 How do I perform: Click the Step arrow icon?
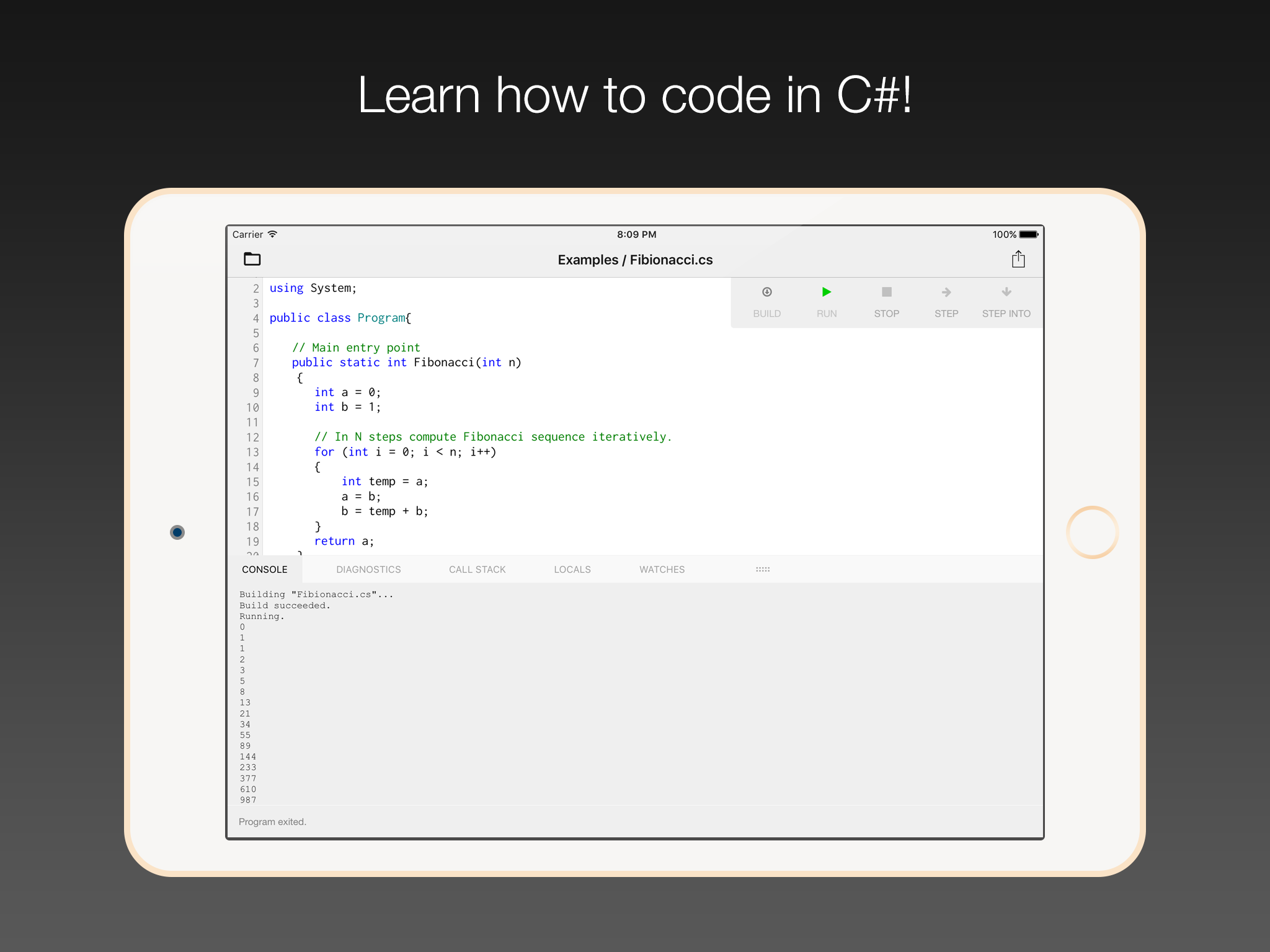[946, 292]
